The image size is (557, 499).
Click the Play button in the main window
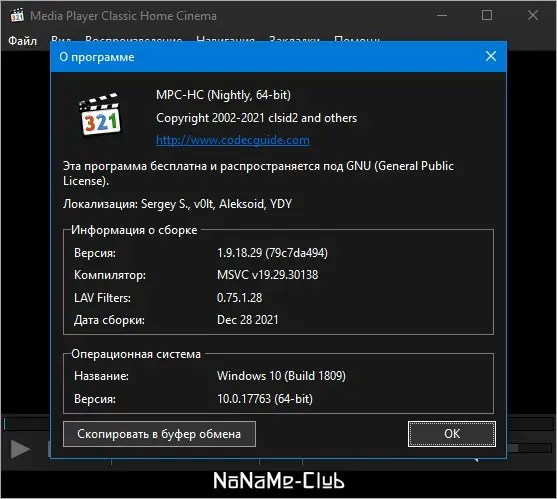point(20,449)
